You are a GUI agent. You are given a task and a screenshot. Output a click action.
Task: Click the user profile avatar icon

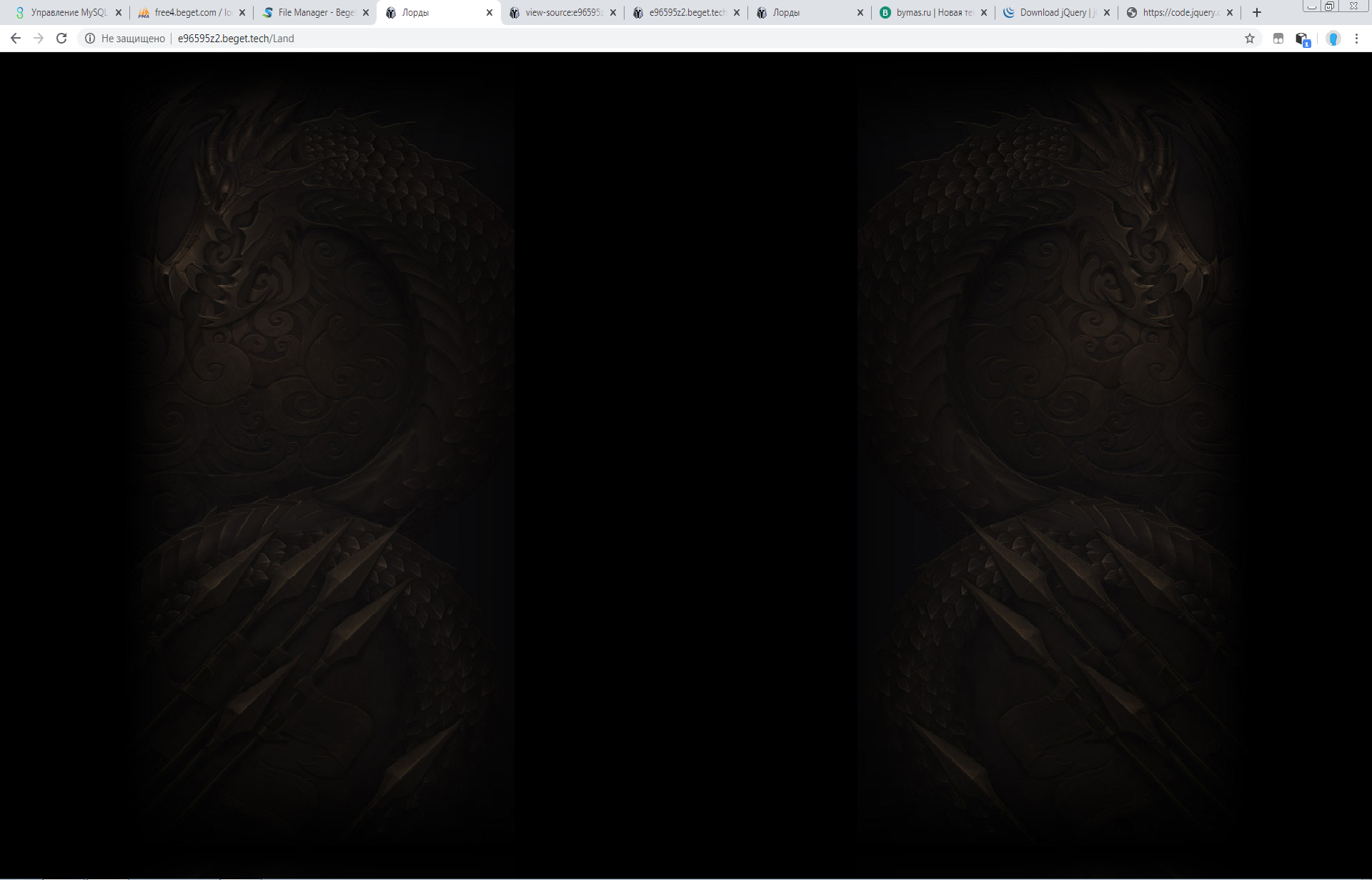point(1333,39)
